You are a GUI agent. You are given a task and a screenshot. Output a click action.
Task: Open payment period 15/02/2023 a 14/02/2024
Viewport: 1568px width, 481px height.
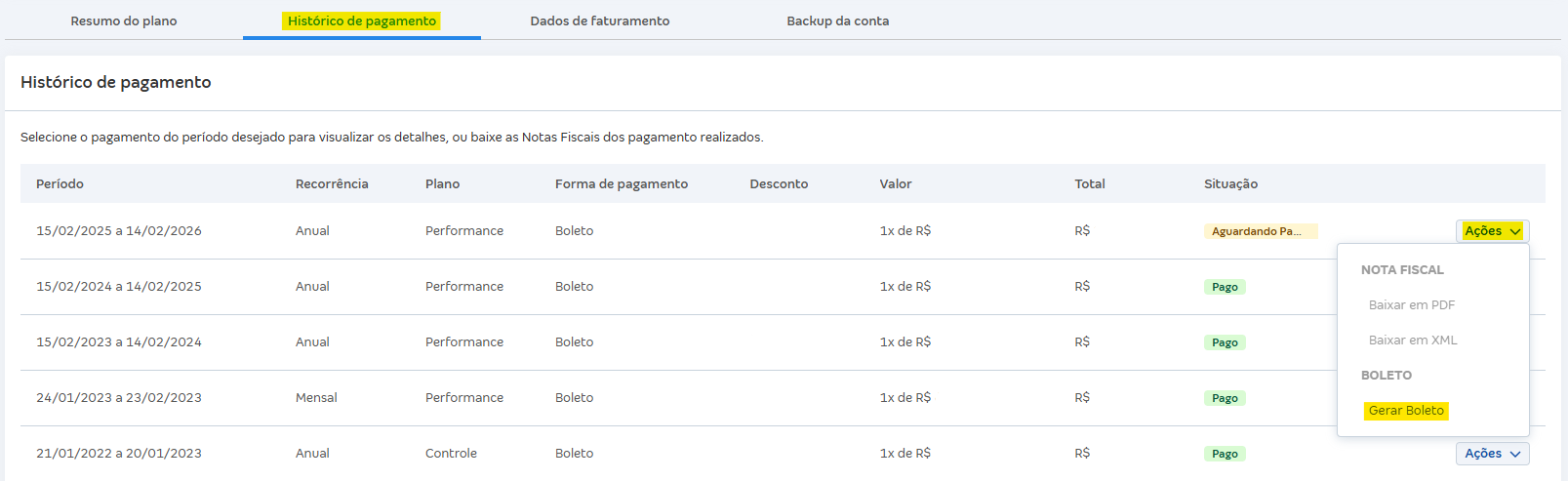tap(119, 342)
